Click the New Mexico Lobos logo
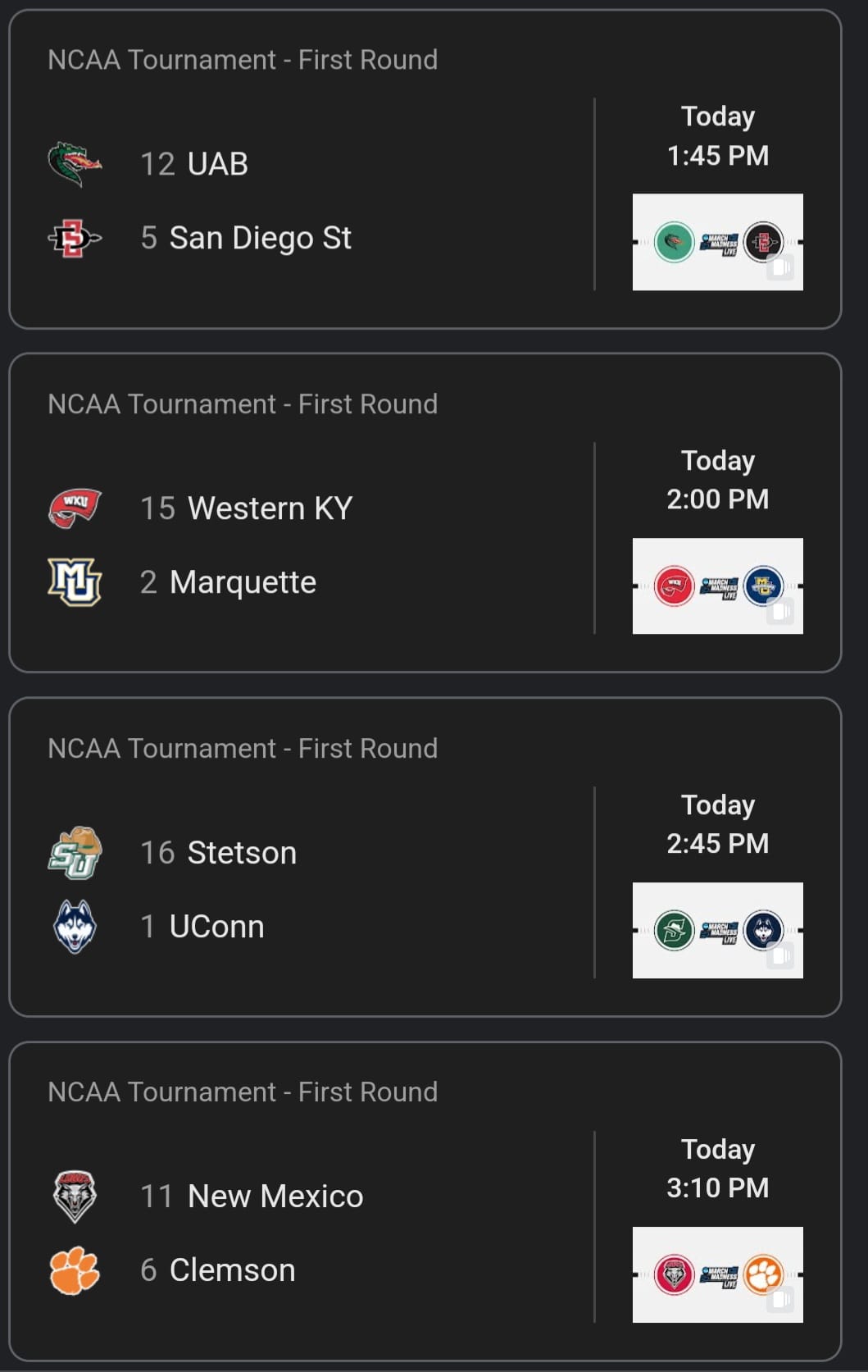Image resolution: width=868 pixels, height=1372 pixels. [75, 1197]
